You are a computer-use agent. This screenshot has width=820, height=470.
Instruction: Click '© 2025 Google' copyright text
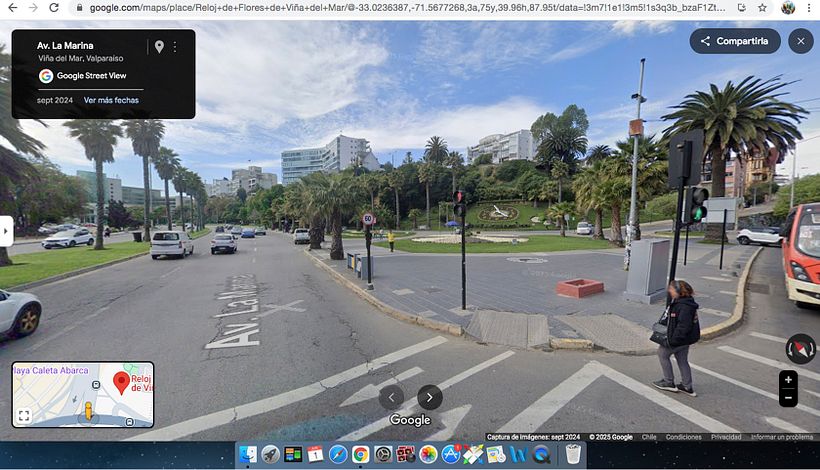click(611, 437)
